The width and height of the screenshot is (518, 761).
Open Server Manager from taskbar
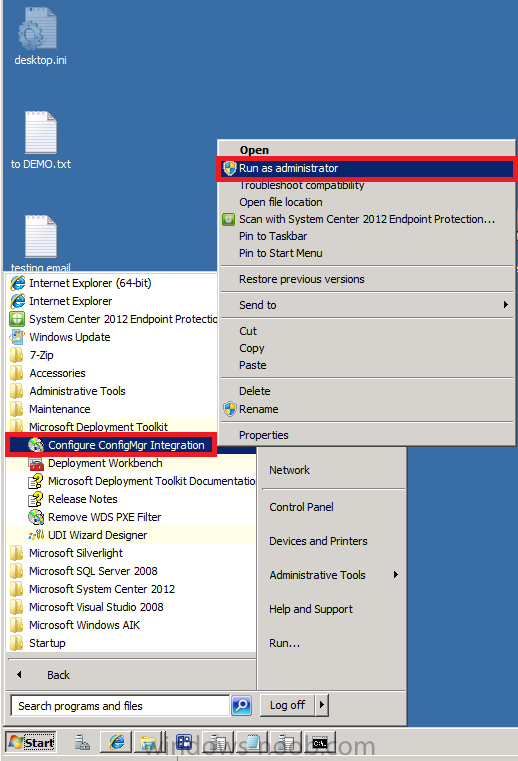[x=82, y=743]
